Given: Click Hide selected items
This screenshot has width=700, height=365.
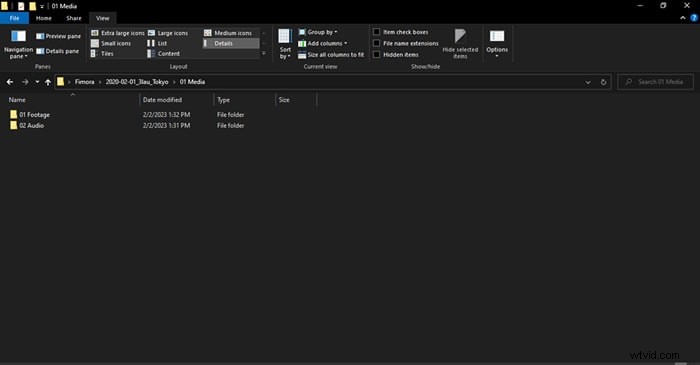Looking at the screenshot, I should (x=460, y=44).
